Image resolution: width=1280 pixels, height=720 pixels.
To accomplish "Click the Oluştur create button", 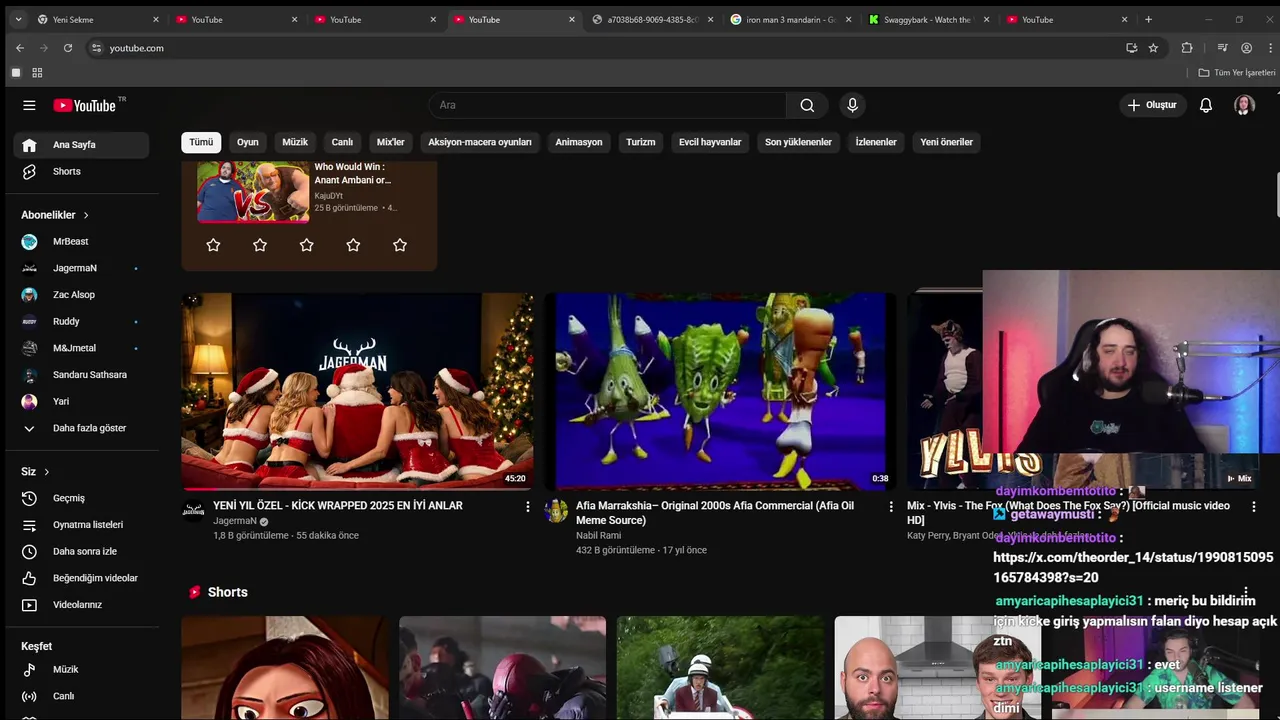I will (1153, 105).
